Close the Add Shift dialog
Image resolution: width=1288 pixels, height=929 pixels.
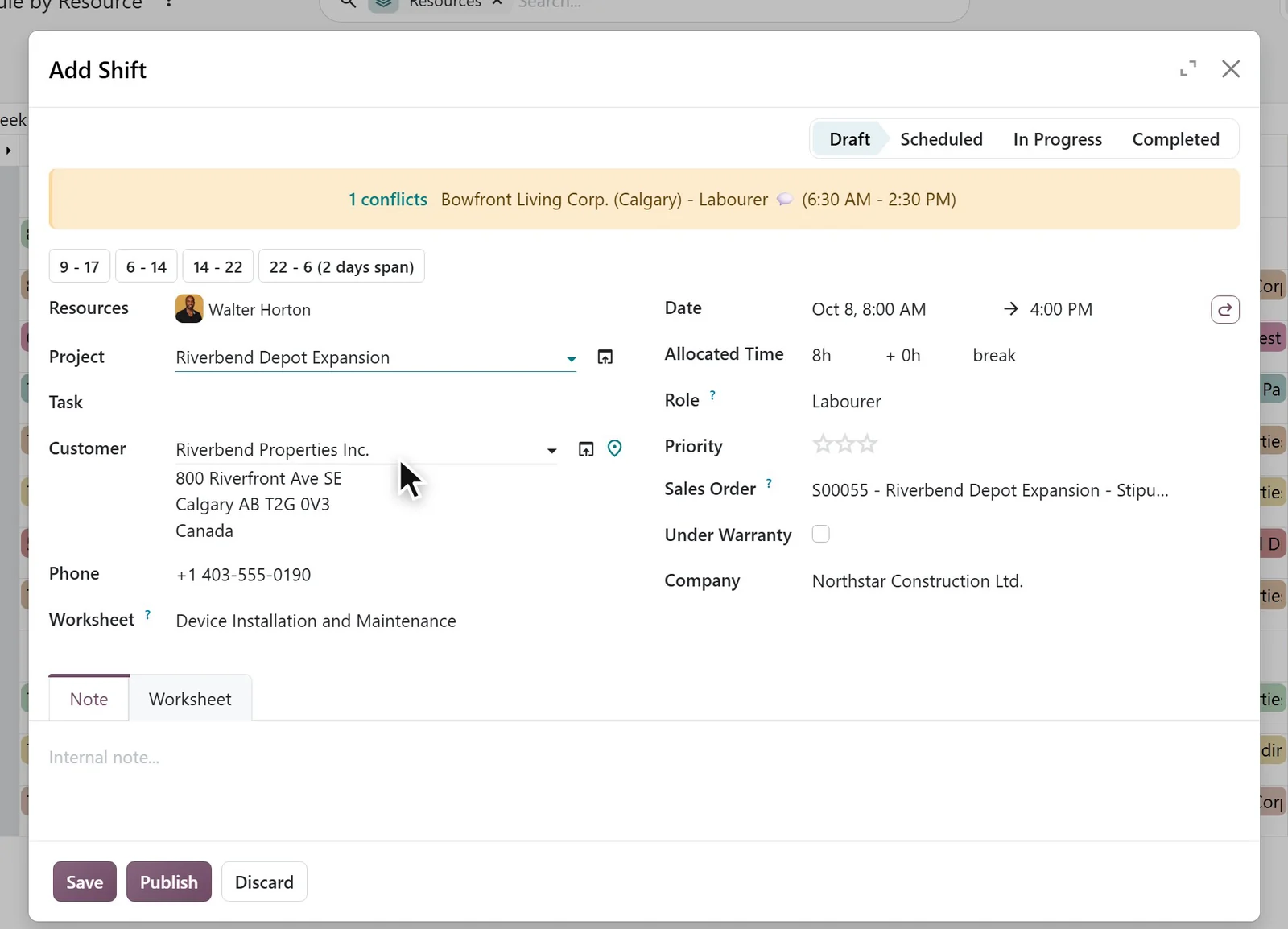pos(1231,69)
